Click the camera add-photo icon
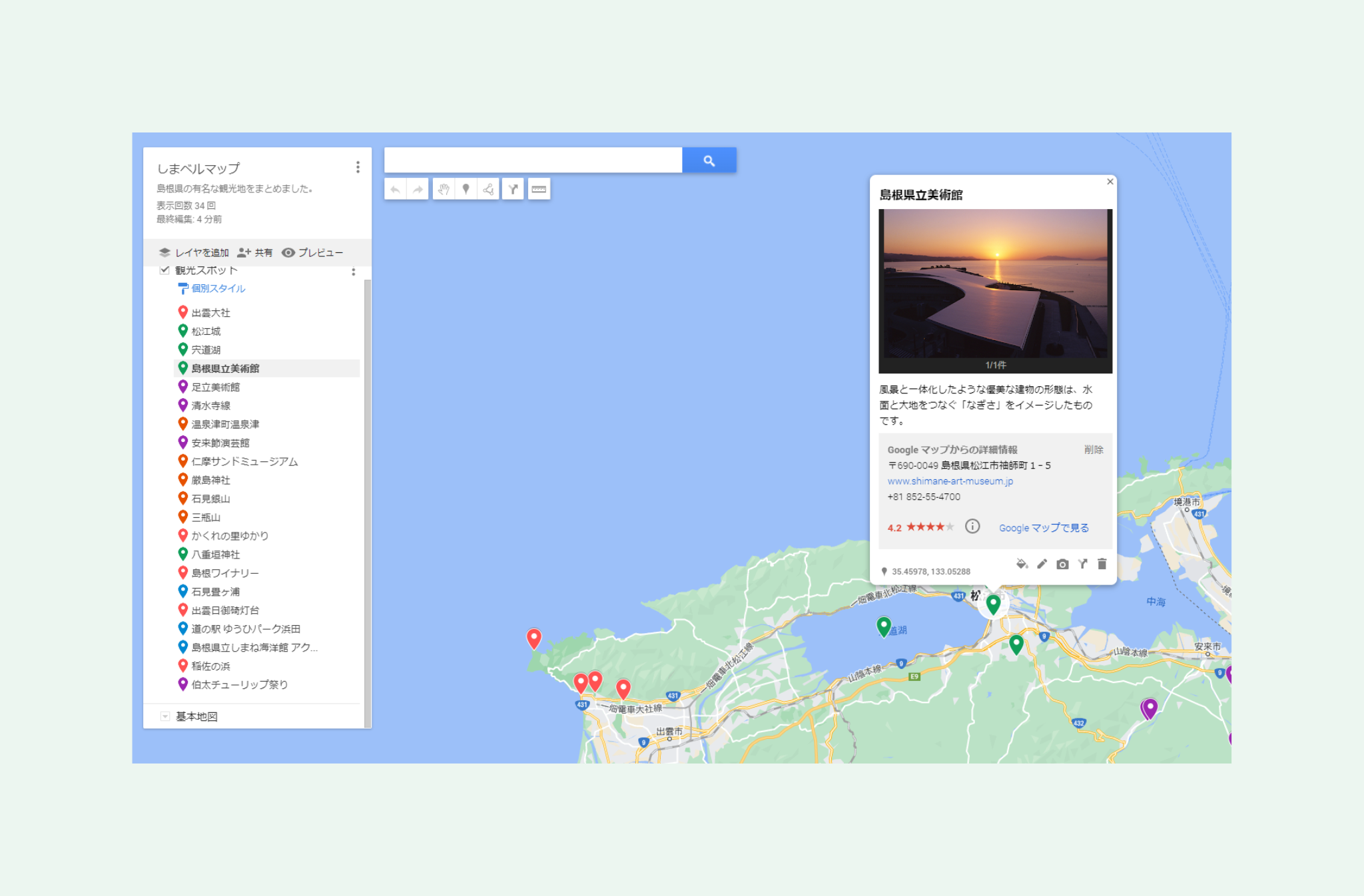Screen dimensions: 1364x896 (1062, 564)
